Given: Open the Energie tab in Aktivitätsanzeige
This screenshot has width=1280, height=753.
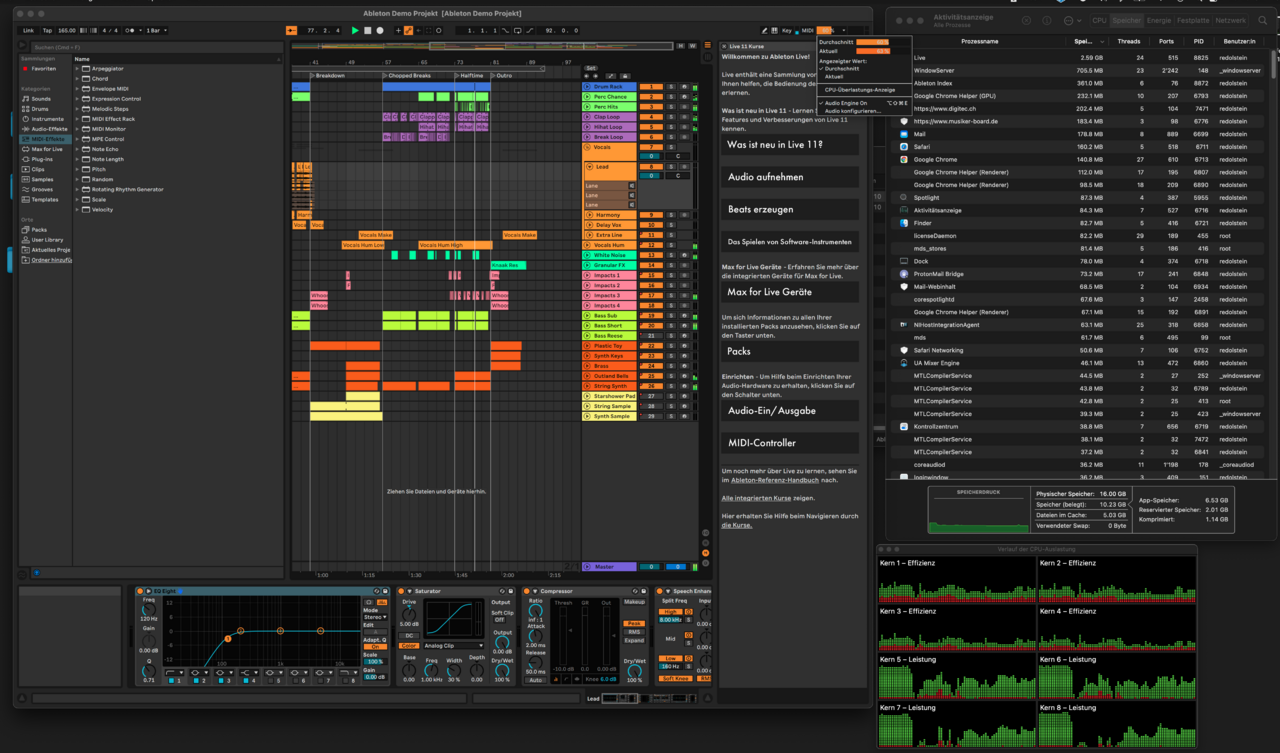Looking at the screenshot, I should (x=1158, y=20).
